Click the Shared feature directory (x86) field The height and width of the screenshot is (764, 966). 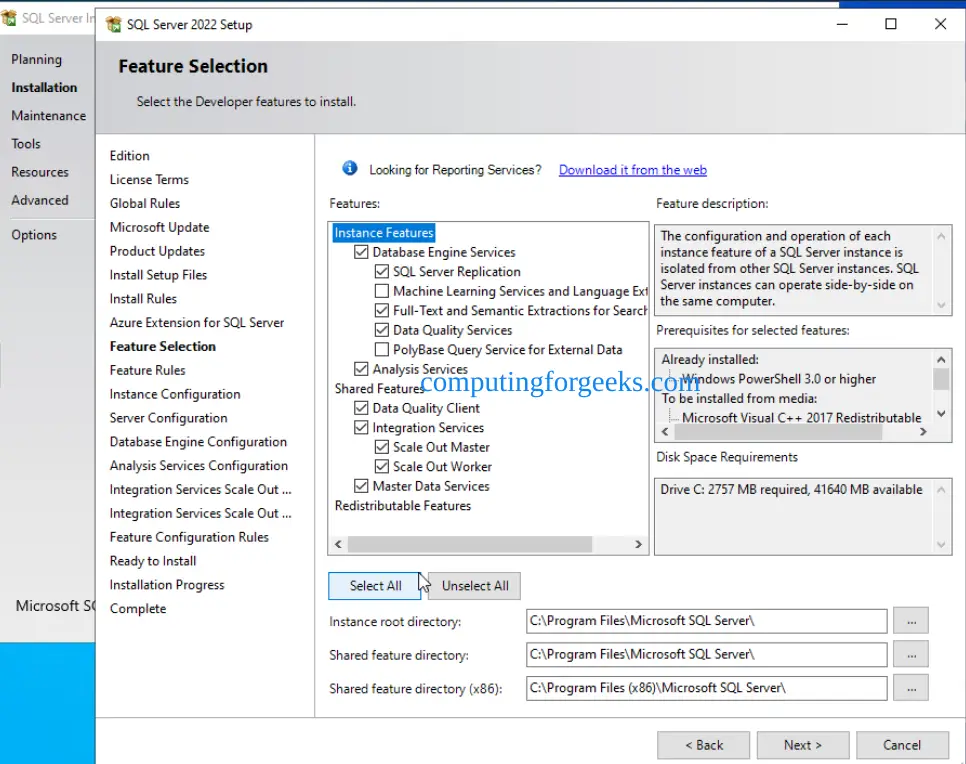pos(706,688)
